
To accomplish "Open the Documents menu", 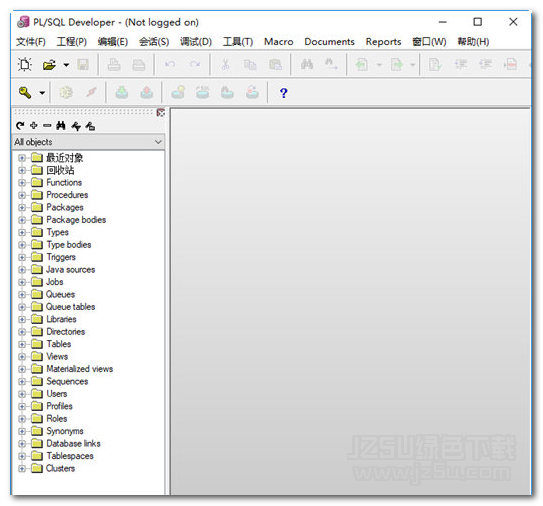I will pos(329,42).
